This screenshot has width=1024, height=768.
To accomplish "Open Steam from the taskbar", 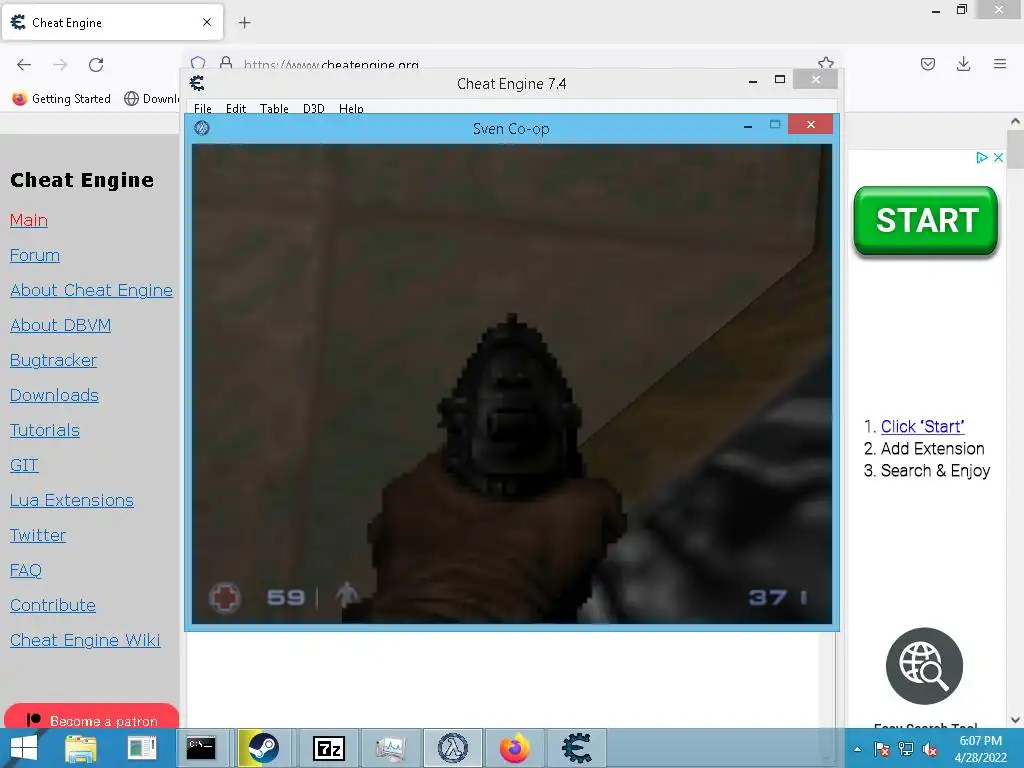I will click(x=262, y=748).
